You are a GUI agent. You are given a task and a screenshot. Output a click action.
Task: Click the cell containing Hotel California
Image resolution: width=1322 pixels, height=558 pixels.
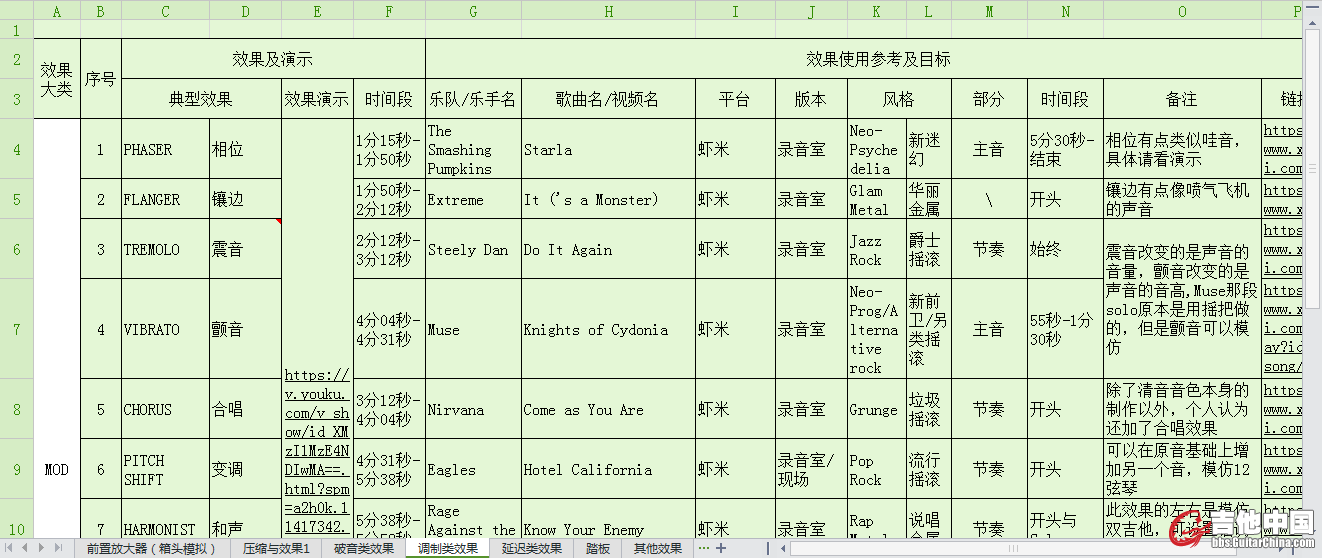pyautogui.click(x=609, y=469)
